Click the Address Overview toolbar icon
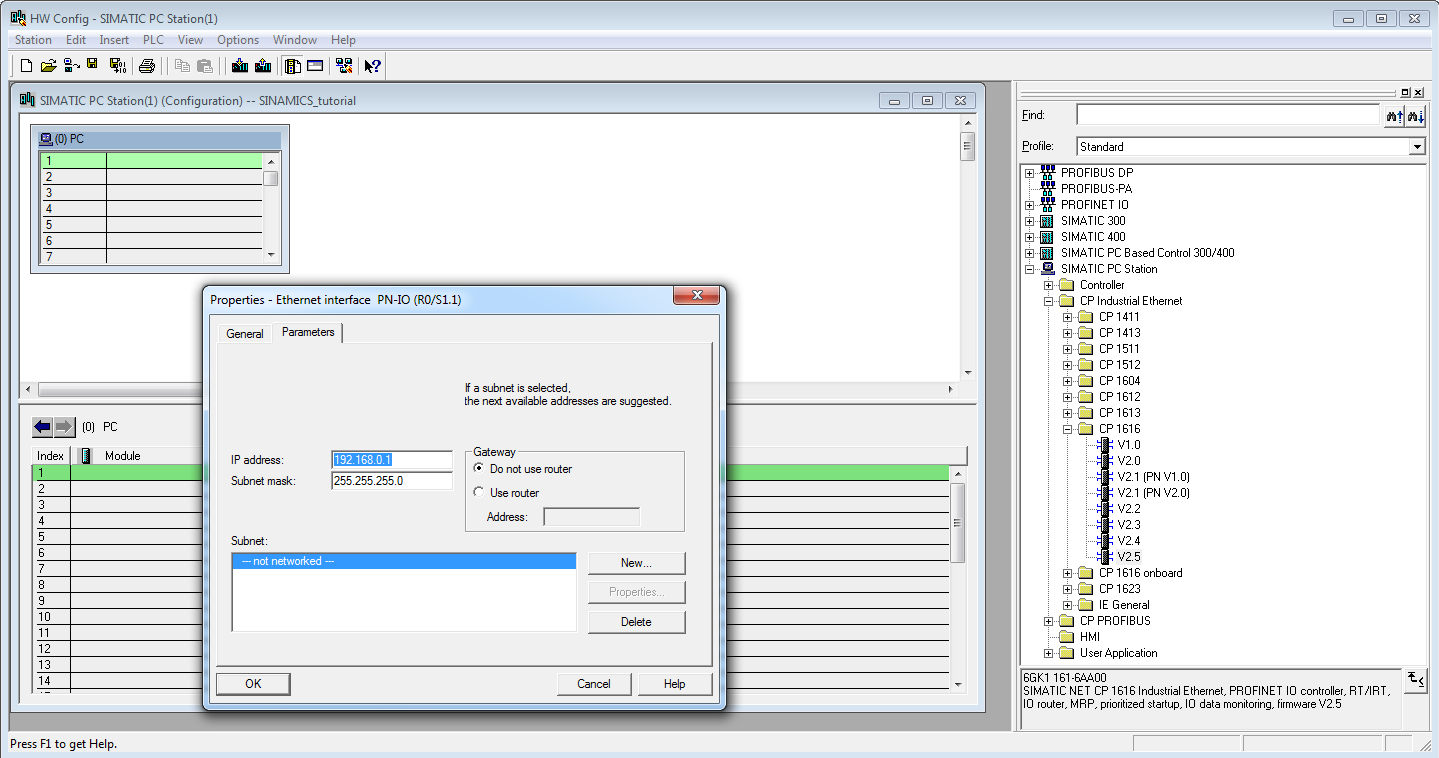The height and width of the screenshot is (758, 1439). click(315, 66)
